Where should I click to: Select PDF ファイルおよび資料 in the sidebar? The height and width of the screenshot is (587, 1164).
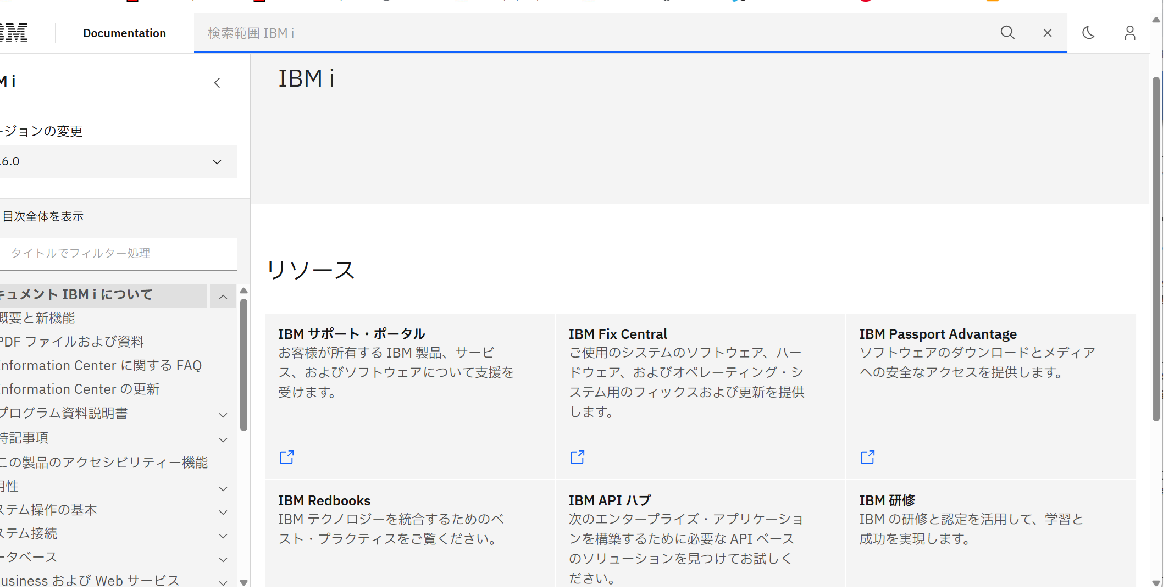[x=71, y=342]
